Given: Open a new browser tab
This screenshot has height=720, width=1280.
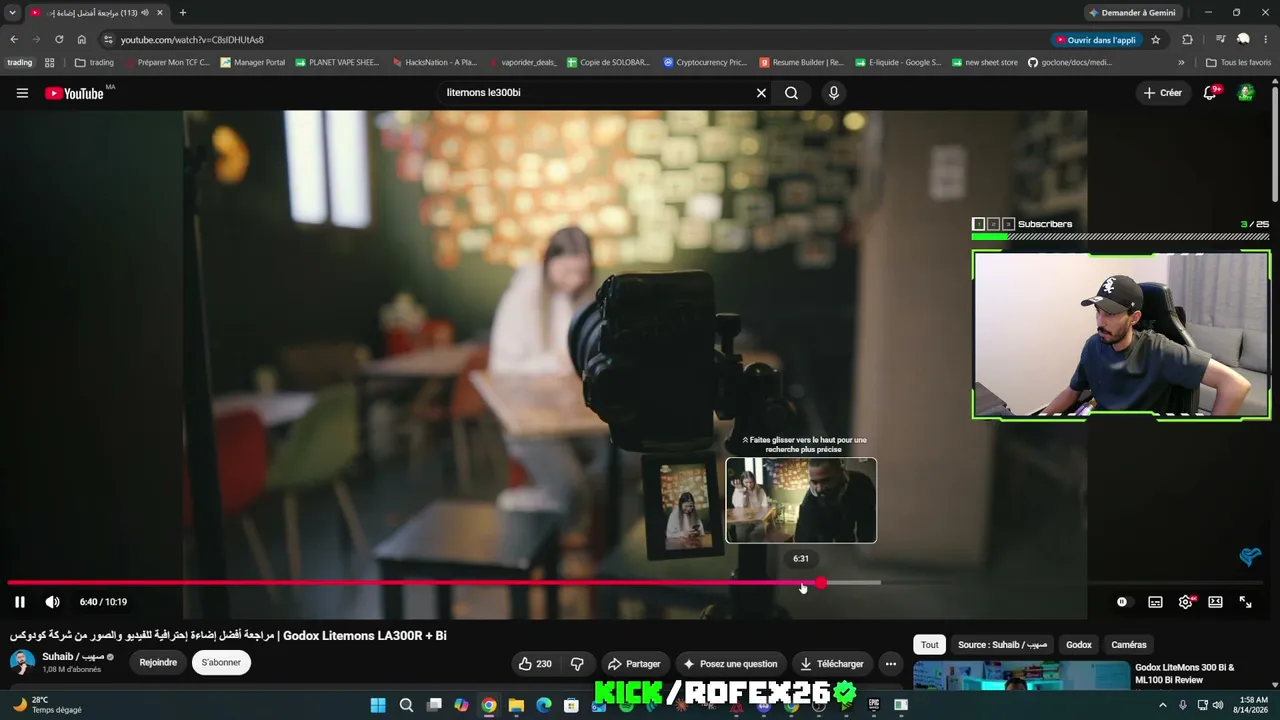Looking at the screenshot, I should 183,13.
